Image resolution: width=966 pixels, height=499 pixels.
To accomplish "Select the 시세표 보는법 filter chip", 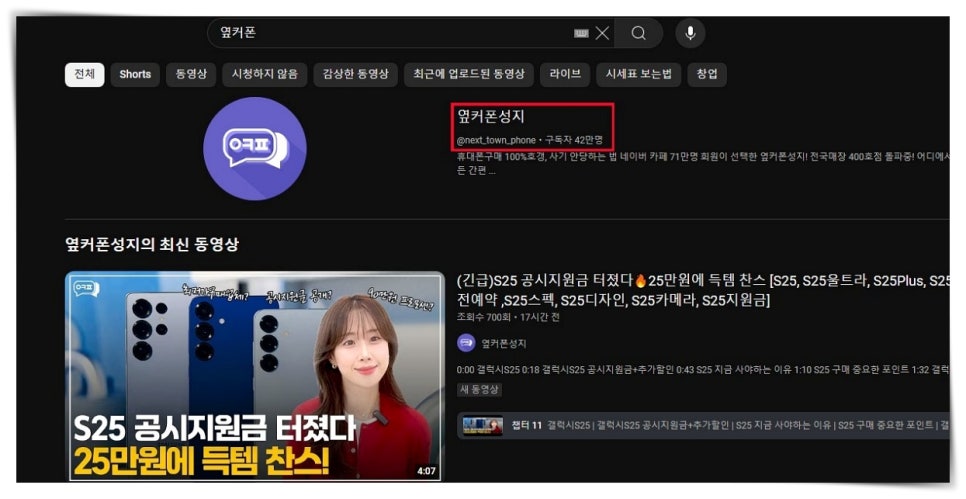I will coord(638,75).
